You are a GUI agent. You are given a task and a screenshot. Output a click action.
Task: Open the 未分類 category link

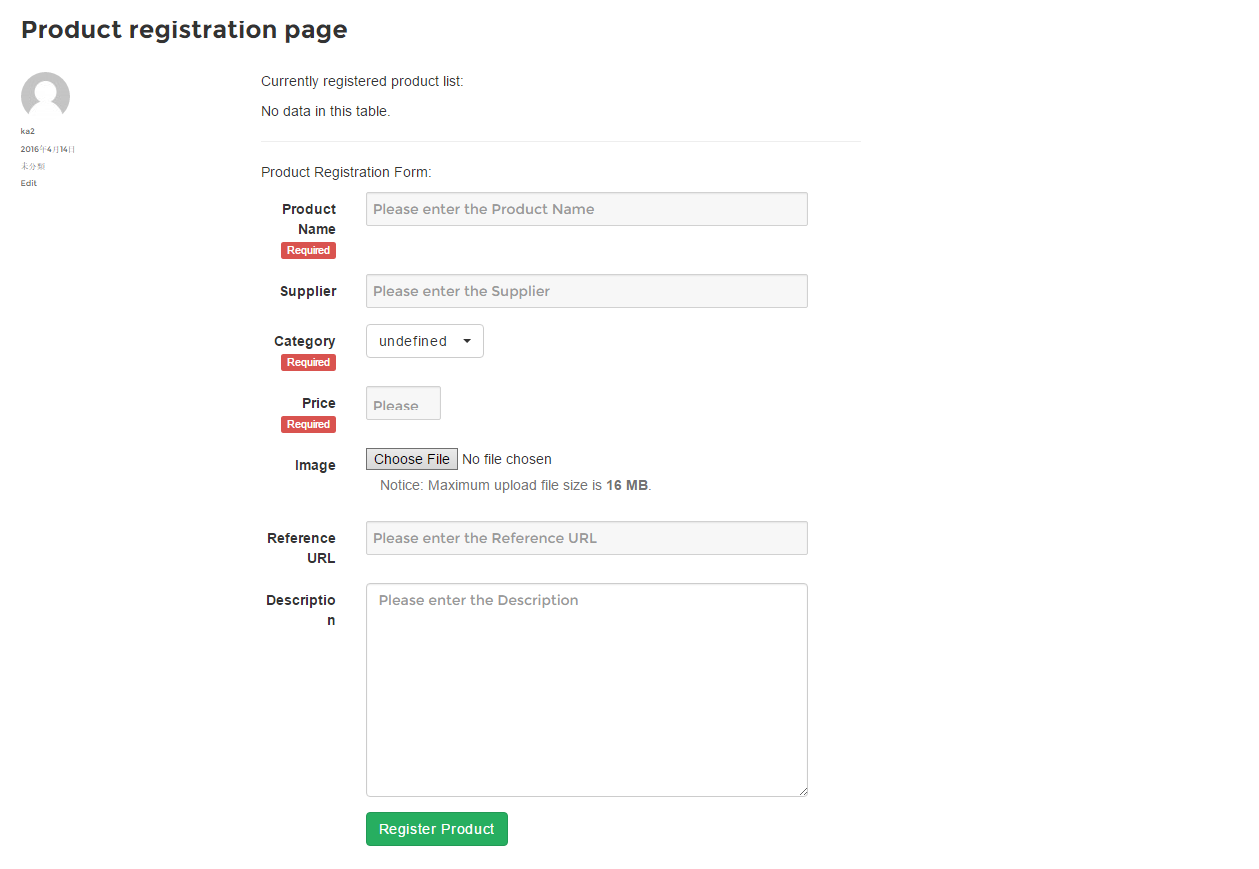click(33, 166)
